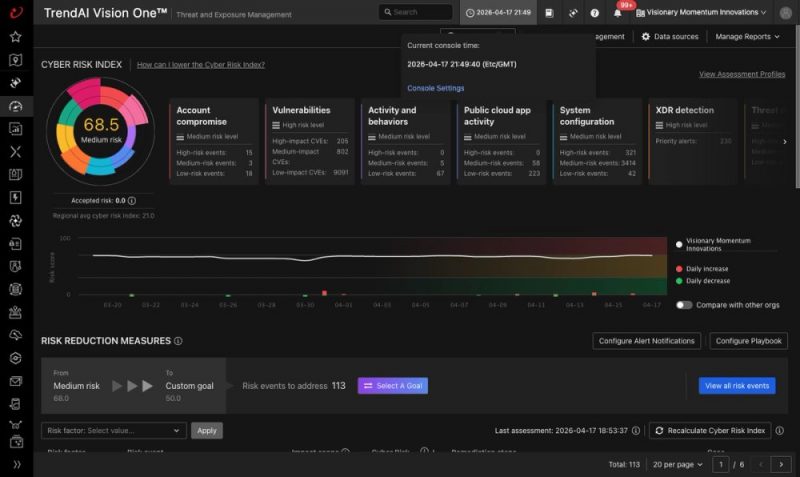Open notifications bell with 99+ badge
This screenshot has width=800, height=477.
(618, 12)
